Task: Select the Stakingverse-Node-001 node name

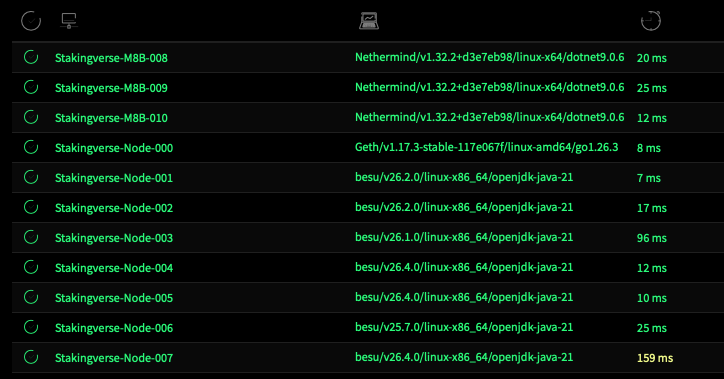Action: click(x=114, y=178)
